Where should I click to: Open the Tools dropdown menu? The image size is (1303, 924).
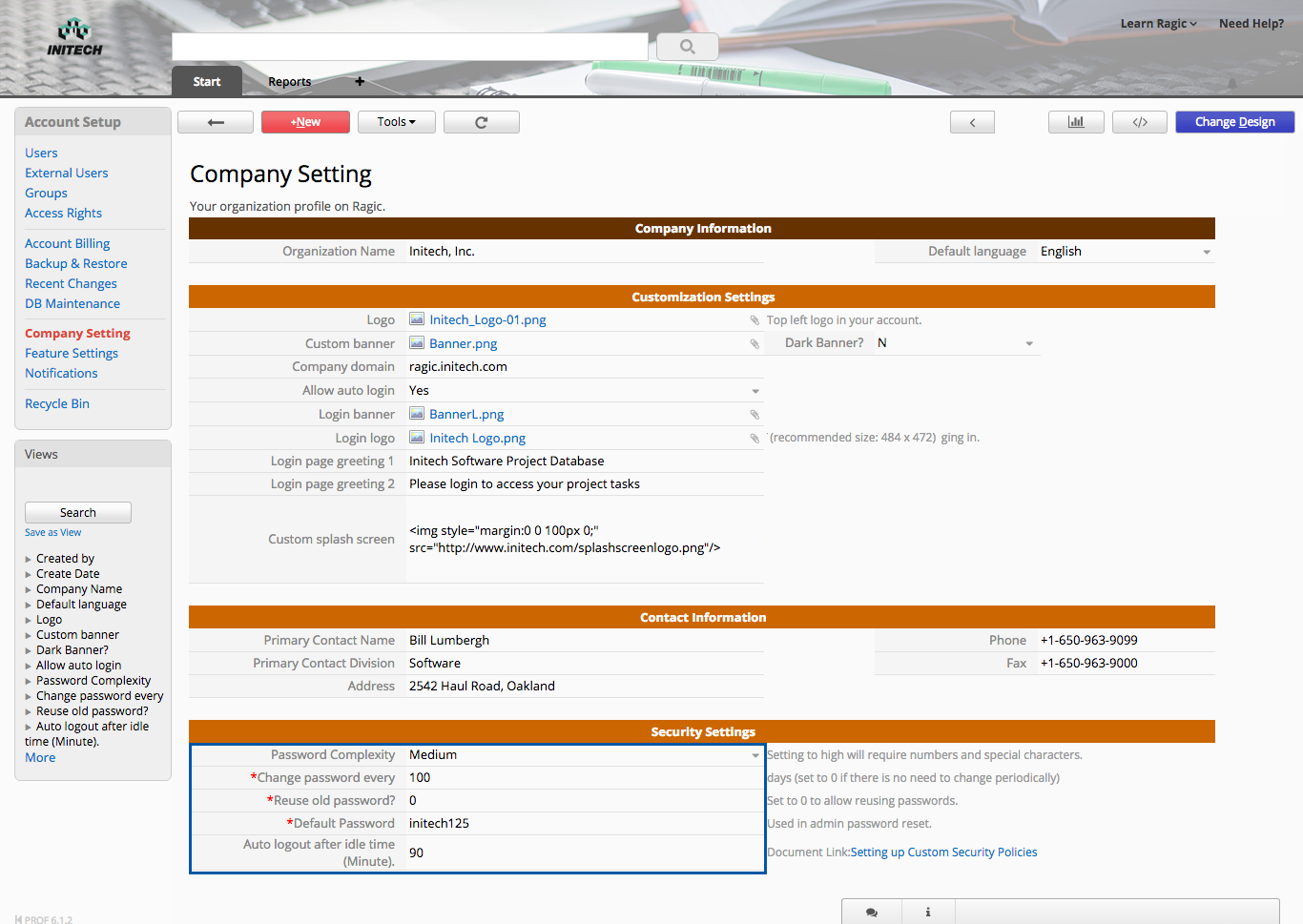(397, 122)
